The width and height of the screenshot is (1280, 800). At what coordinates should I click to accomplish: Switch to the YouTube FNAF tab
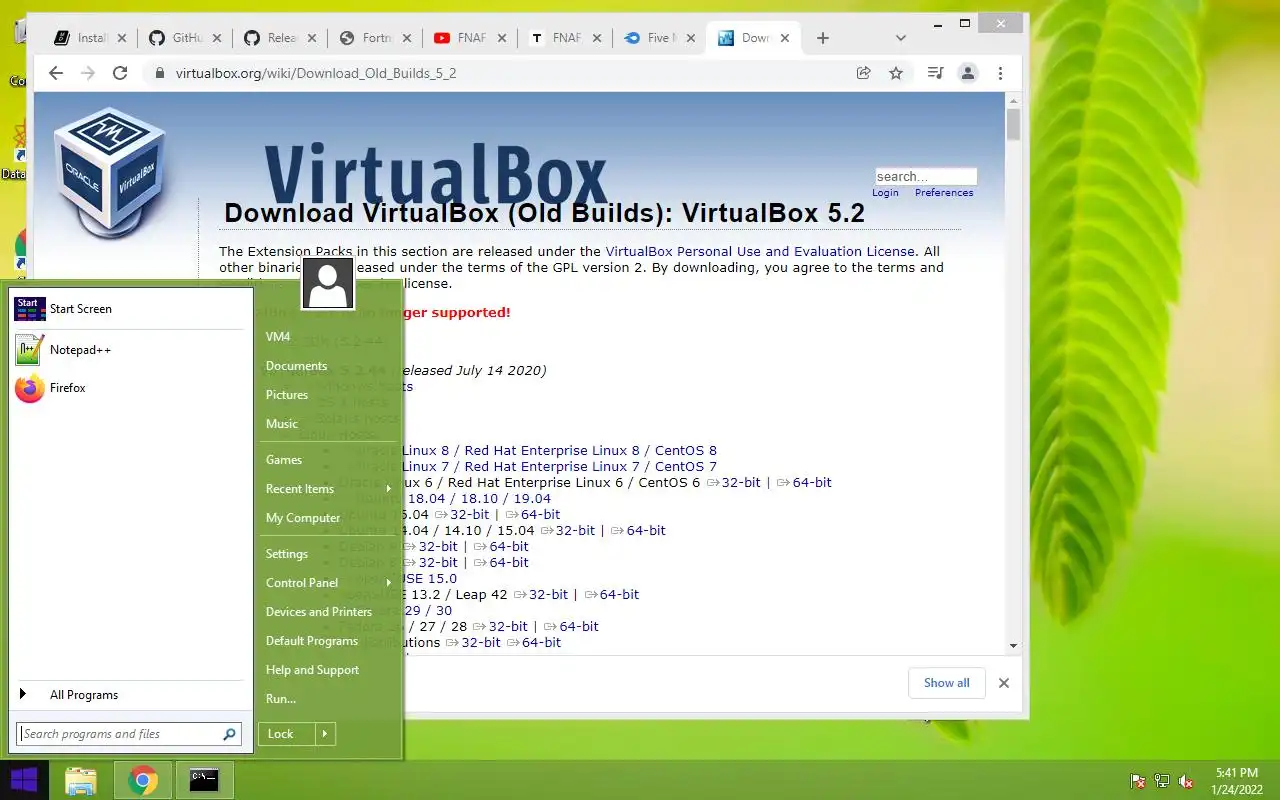coord(468,38)
